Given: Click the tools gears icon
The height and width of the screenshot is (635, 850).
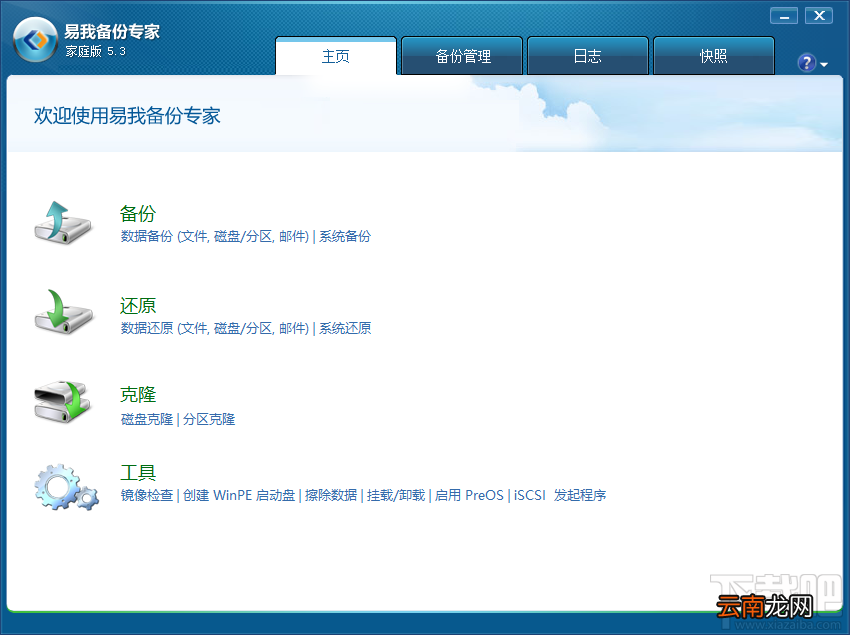Looking at the screenshot, I should 66,487.
